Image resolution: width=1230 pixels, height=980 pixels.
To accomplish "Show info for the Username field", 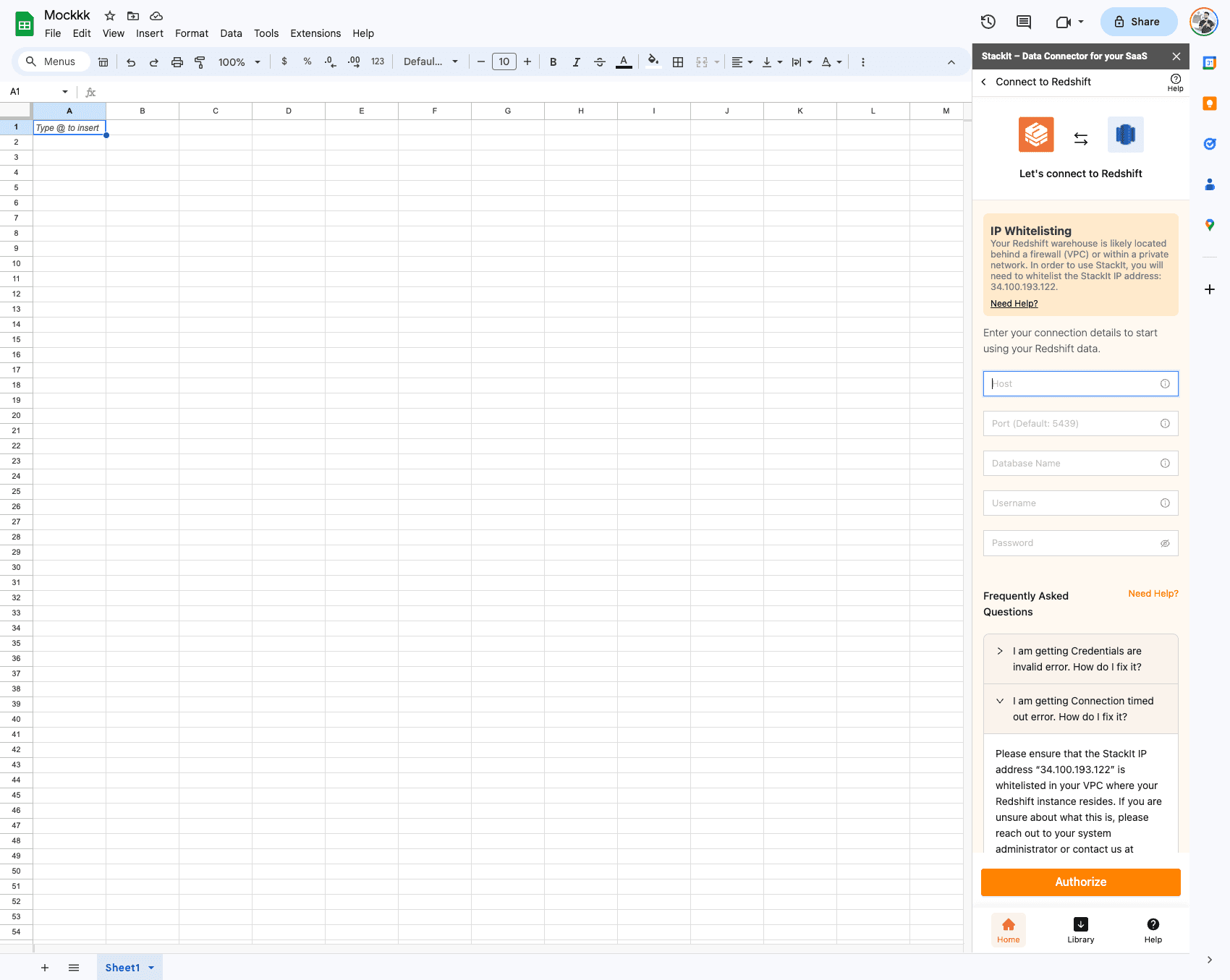I will [x=1165, y=503].
